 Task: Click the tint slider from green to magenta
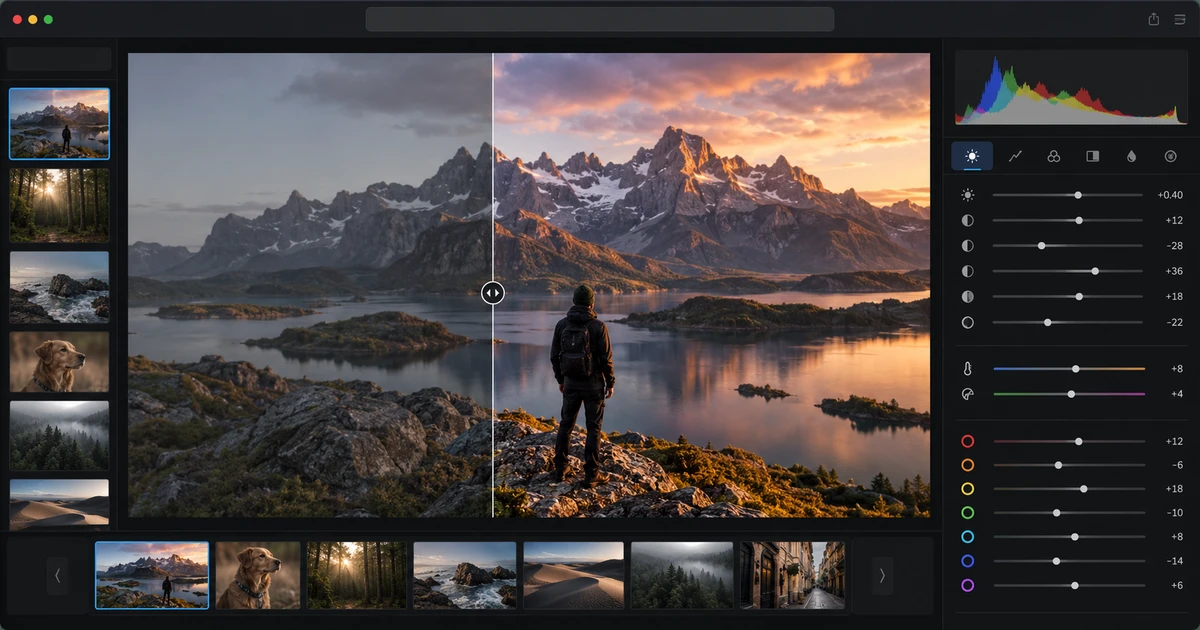click(1069, 394)
